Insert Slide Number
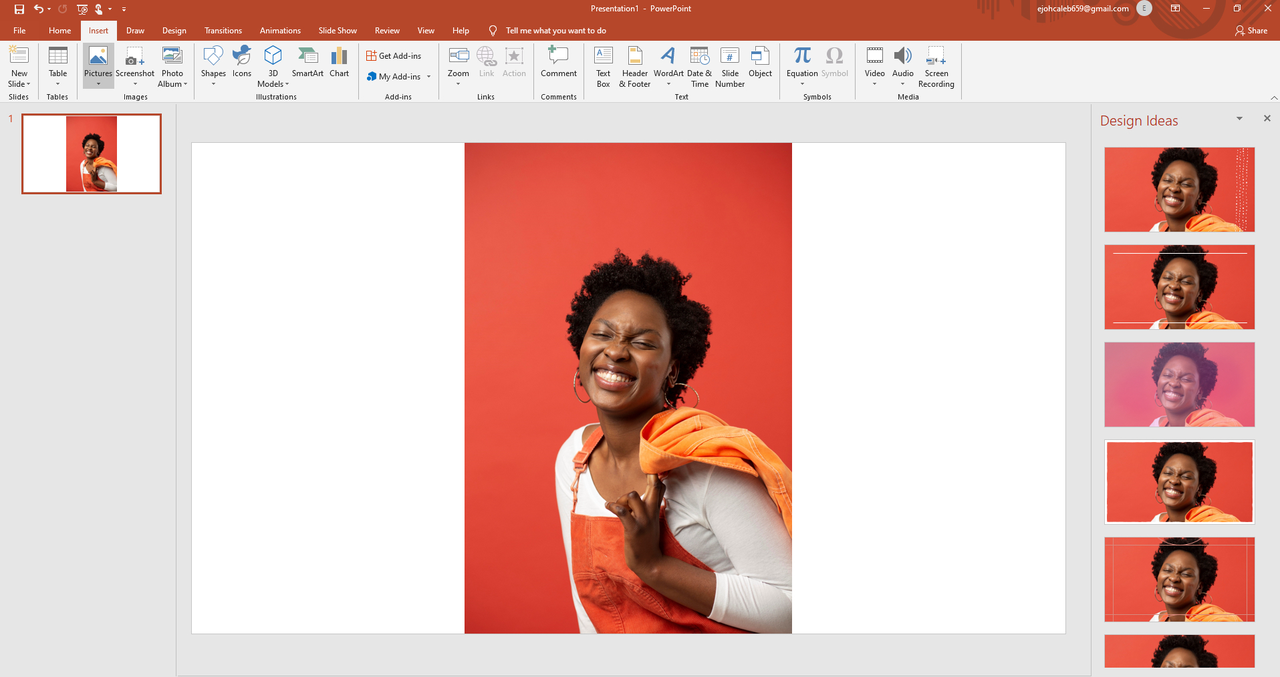 click(x=730, y=67)
